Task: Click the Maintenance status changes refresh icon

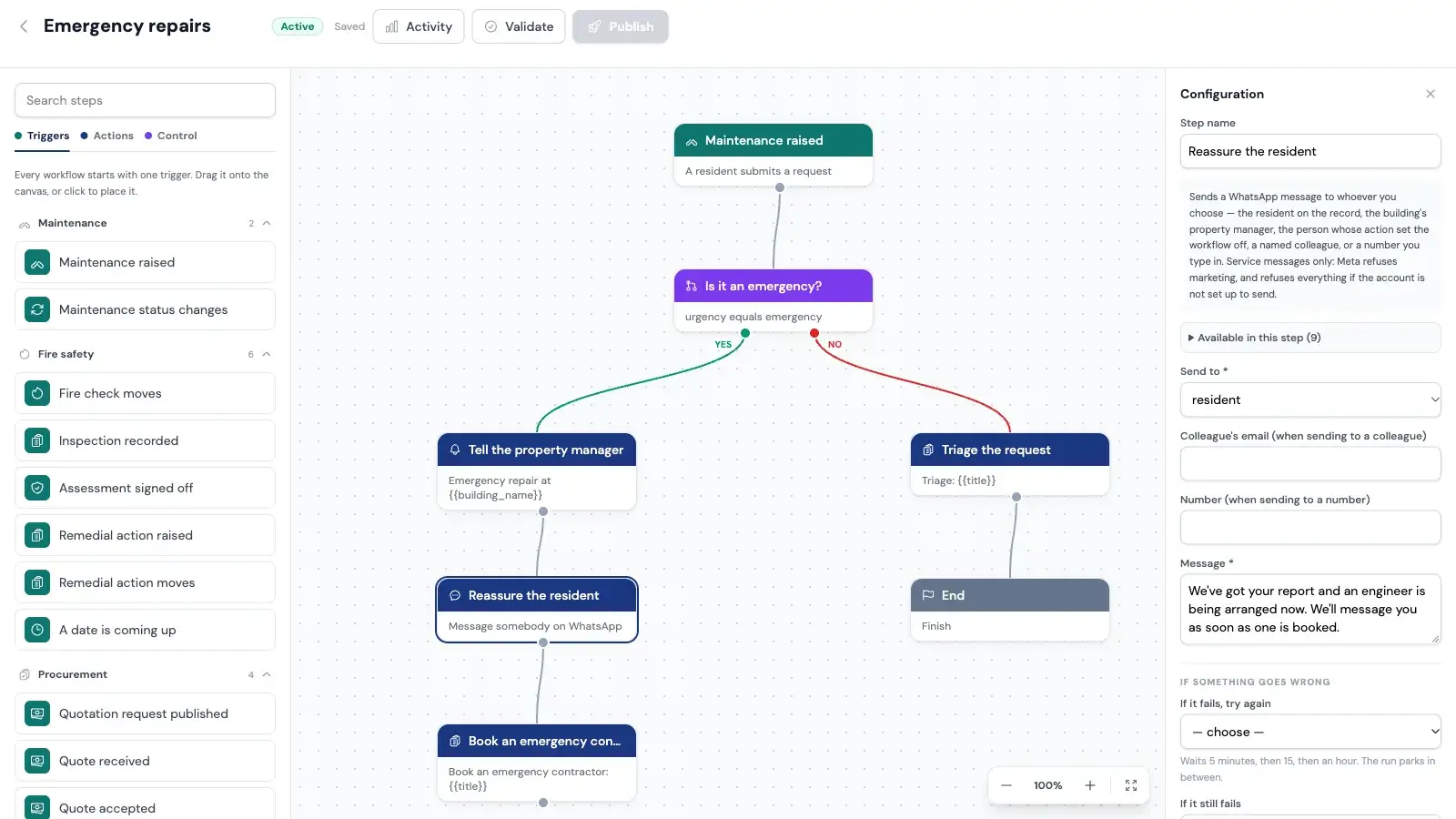Action: [x=37, y=309]
